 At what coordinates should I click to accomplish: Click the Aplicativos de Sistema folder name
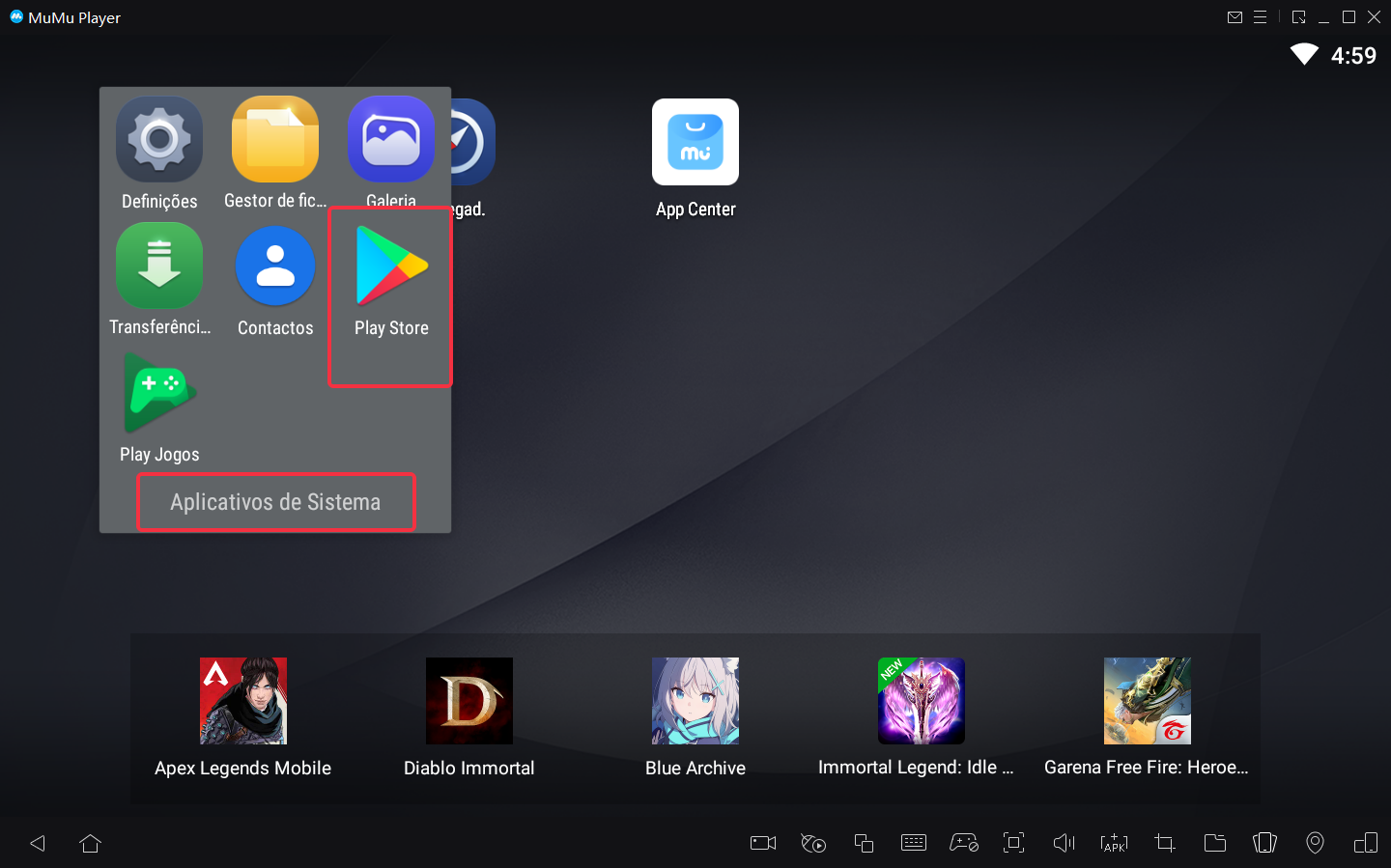(x=275, y=502)
